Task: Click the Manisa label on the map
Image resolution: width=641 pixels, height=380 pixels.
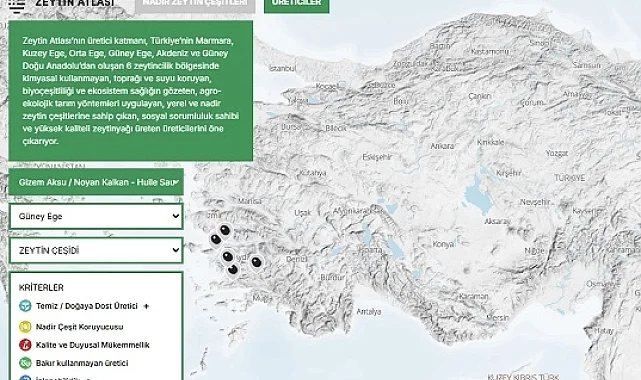Action: tap(250, 201)
